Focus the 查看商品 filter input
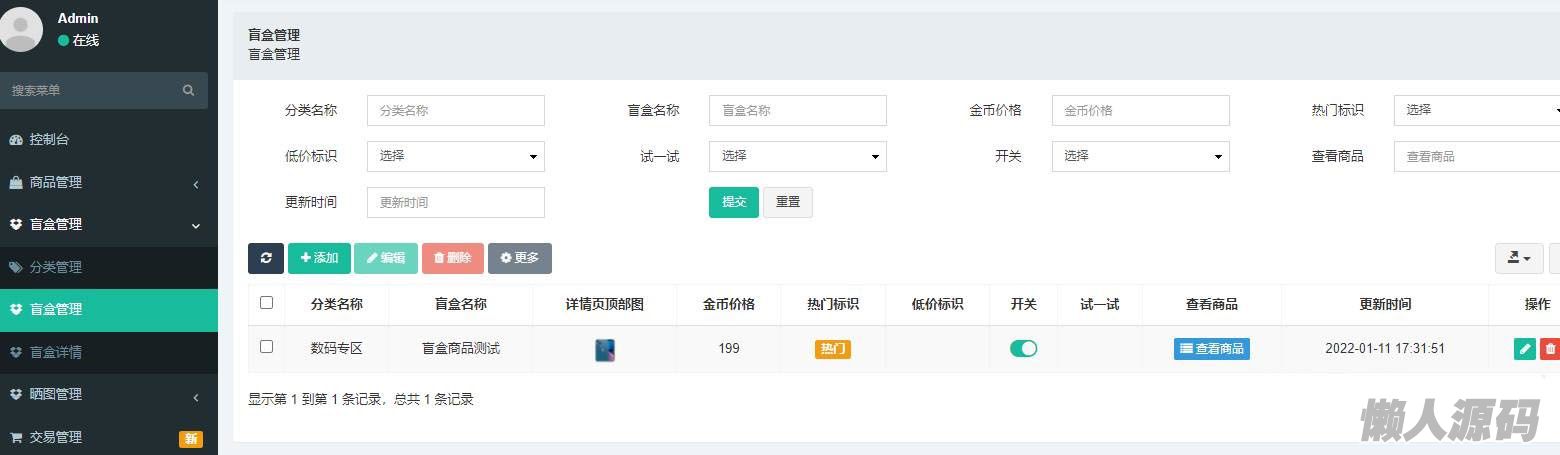1560x455 pixels. pyautogui.click(x=1477, y=156)
